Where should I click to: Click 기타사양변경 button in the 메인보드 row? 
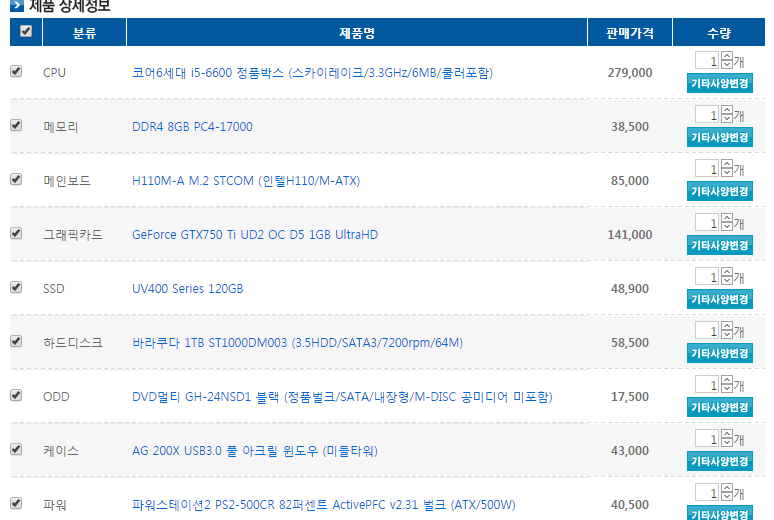point(720,191)
